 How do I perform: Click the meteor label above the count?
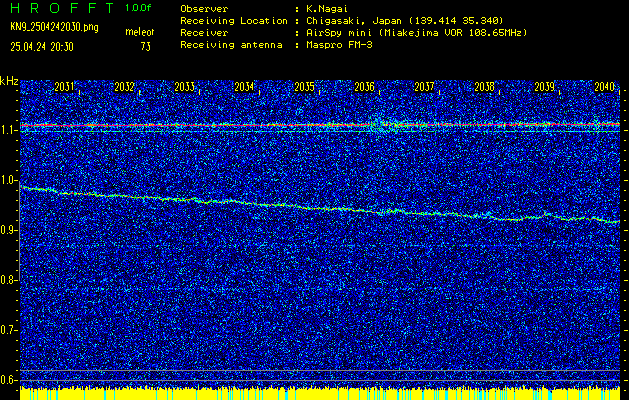point(139,32)
